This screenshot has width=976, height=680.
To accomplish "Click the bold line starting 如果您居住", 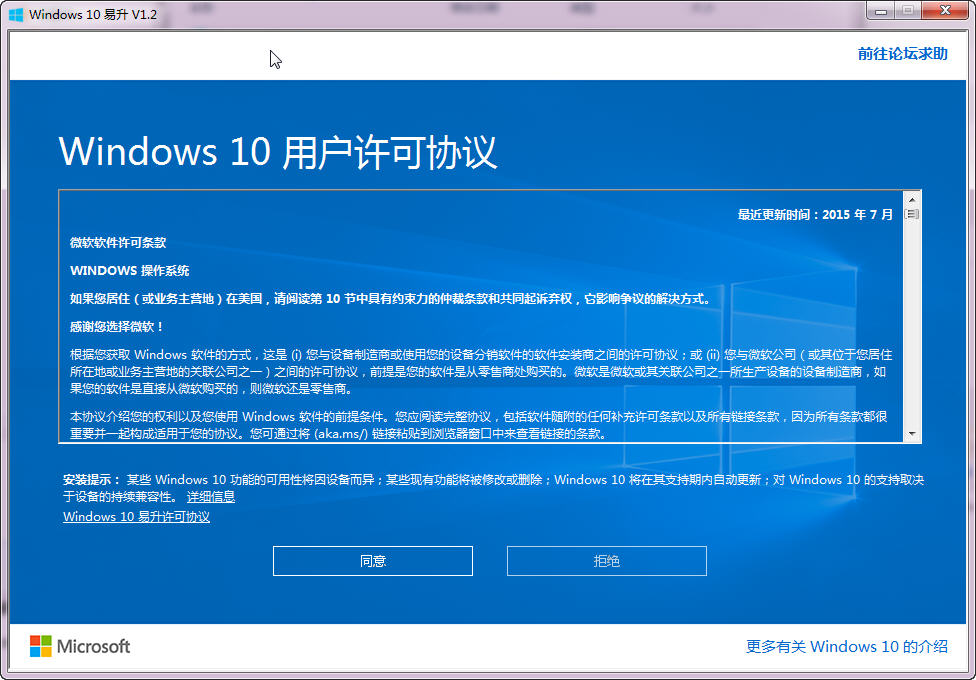I will click(390, 299).
